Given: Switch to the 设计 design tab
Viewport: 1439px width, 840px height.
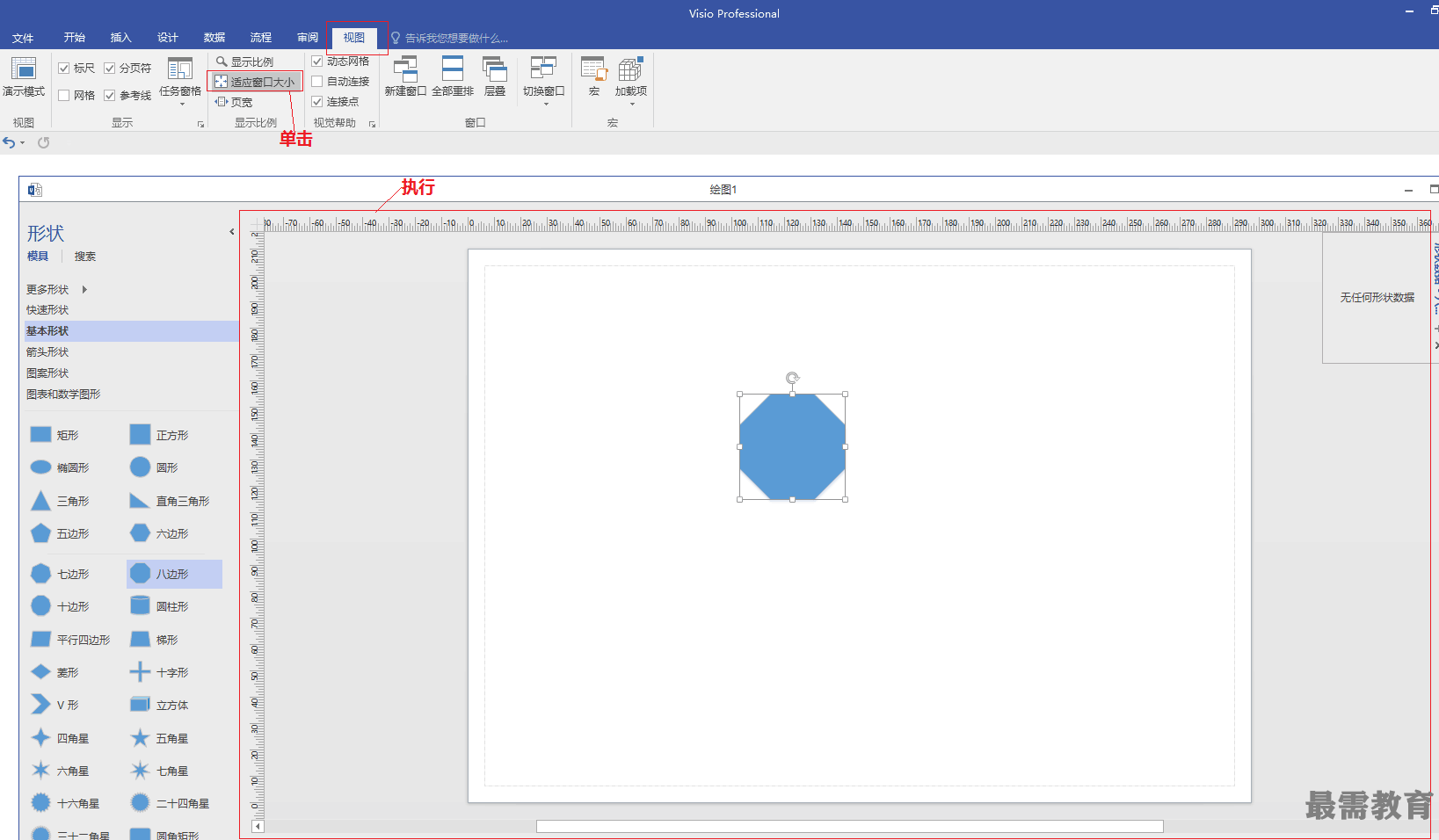Looking at the screenshot, I should click(168, 38).
